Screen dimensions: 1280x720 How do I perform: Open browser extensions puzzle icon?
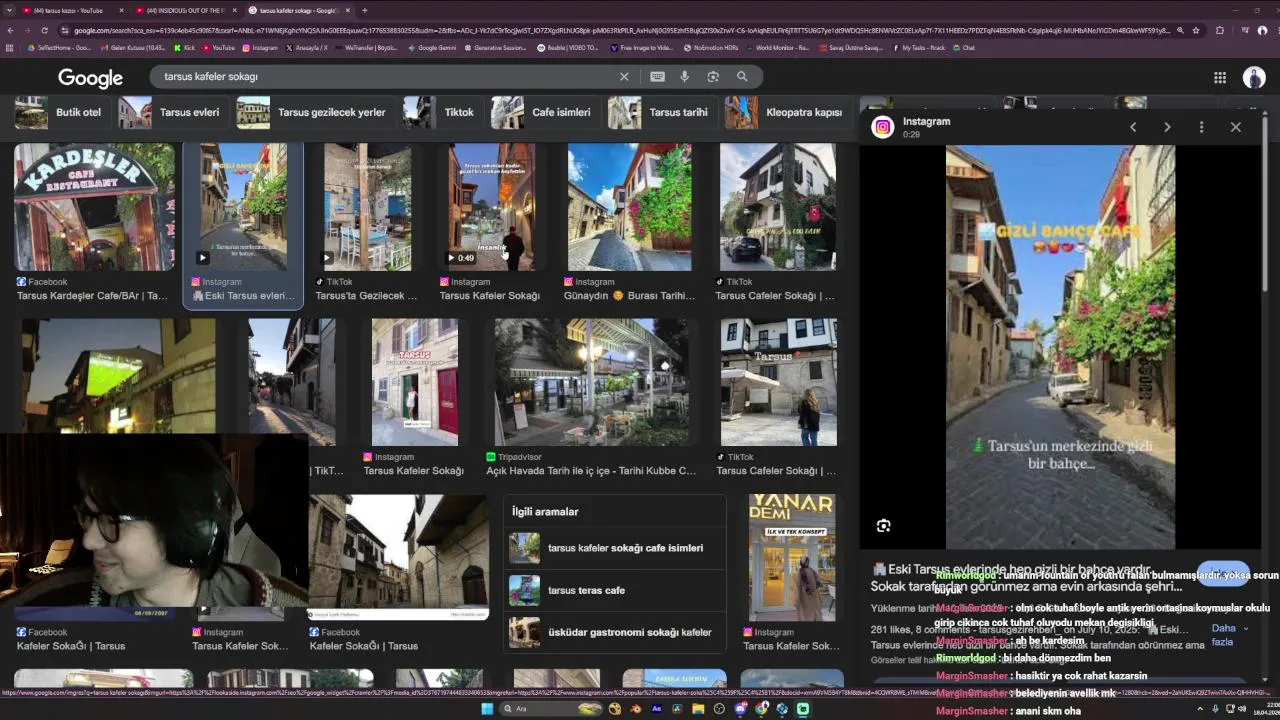[x=1219, y=31]
